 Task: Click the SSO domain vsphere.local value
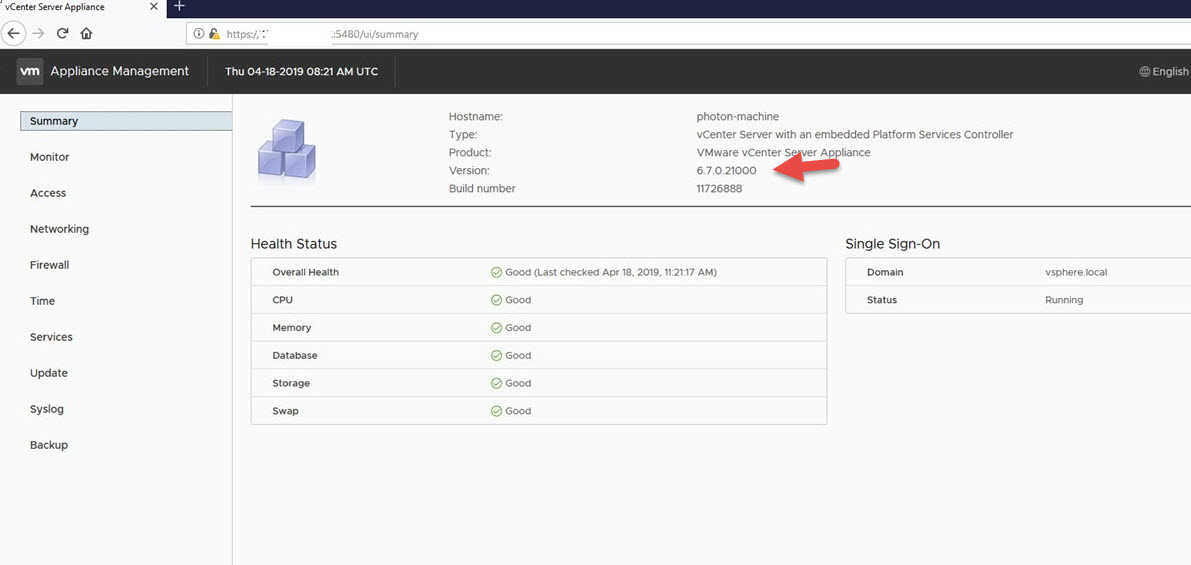coord(1076,273)
